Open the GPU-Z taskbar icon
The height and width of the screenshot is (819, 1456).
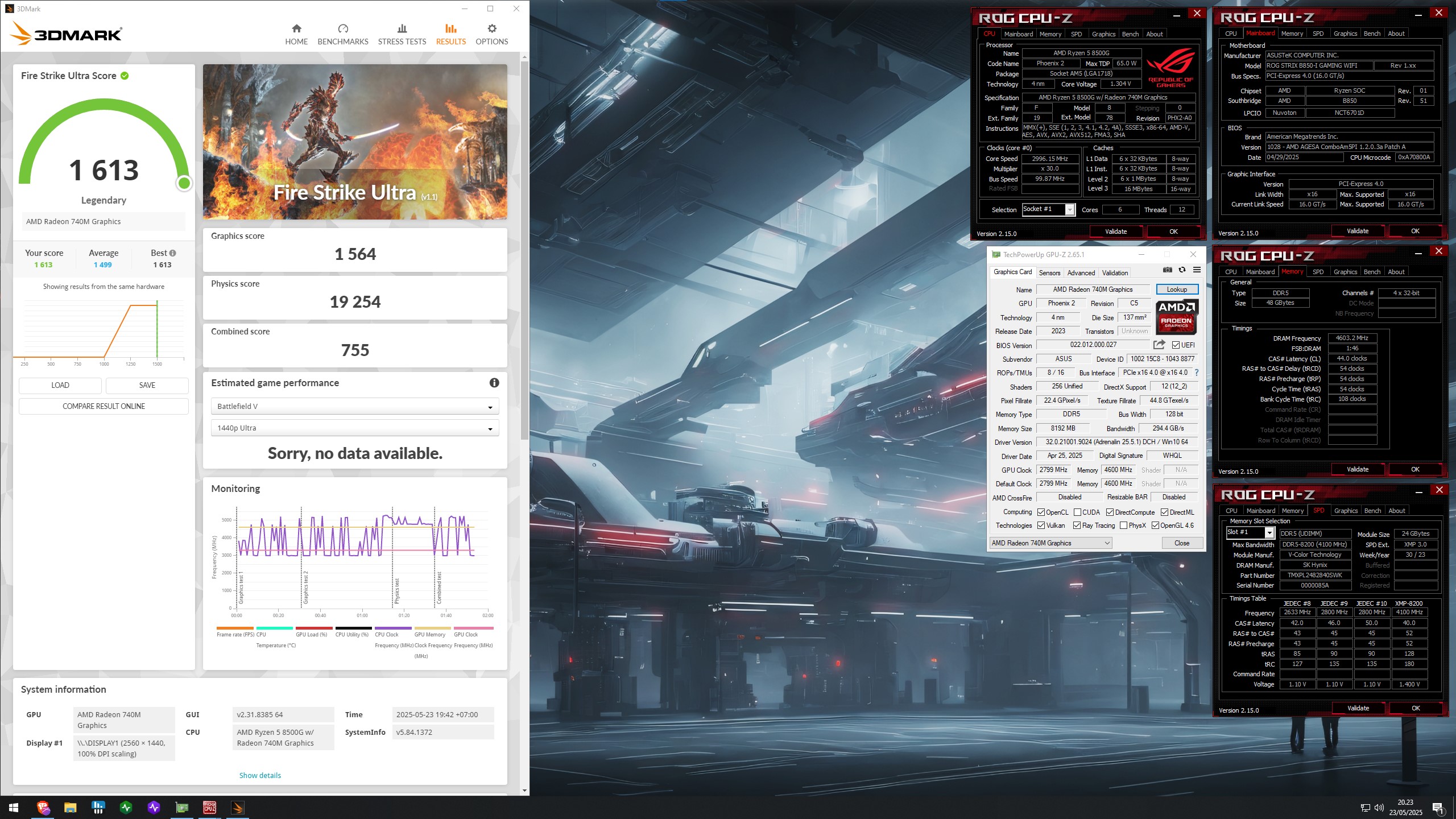click(x=181, y=808)
